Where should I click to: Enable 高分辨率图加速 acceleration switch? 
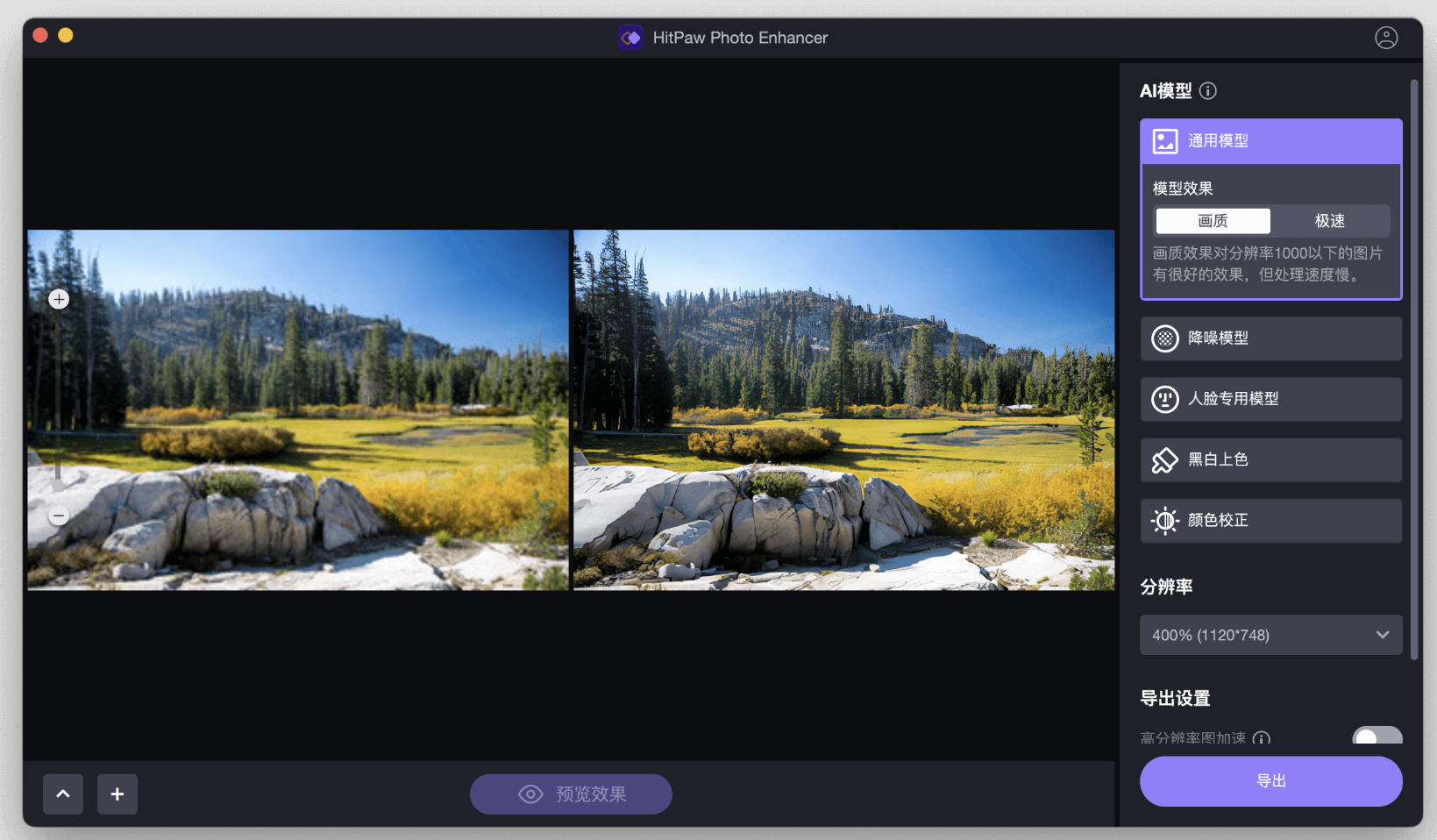1377,738
